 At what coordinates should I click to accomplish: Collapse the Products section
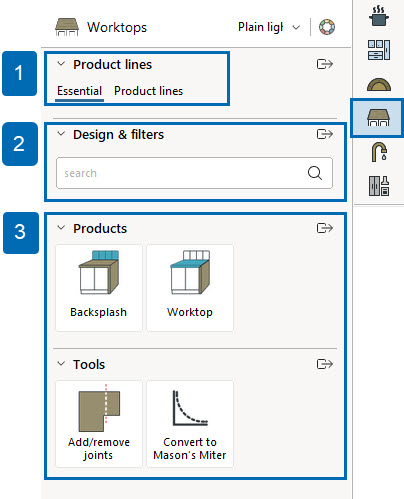61,228
